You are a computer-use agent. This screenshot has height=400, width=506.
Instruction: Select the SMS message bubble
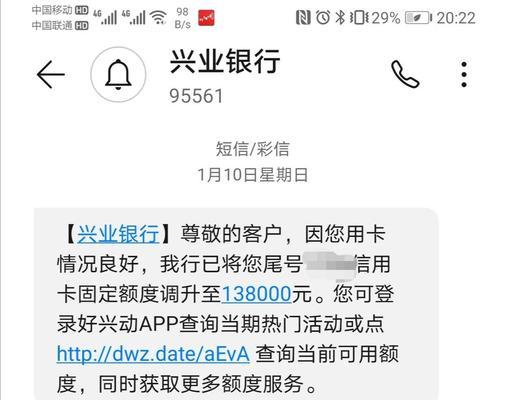[236, 304]
